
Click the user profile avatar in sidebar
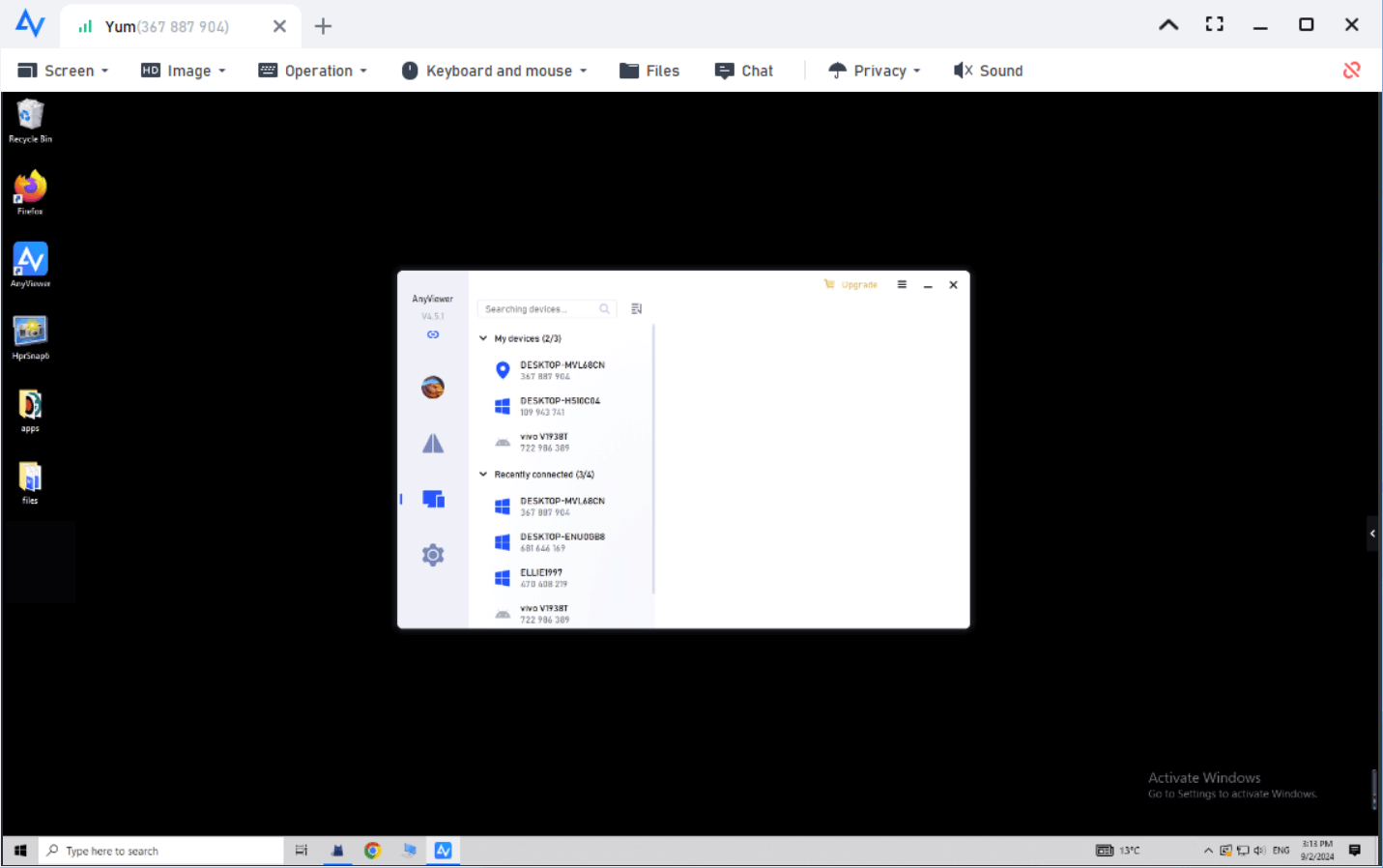pos(433,388)
